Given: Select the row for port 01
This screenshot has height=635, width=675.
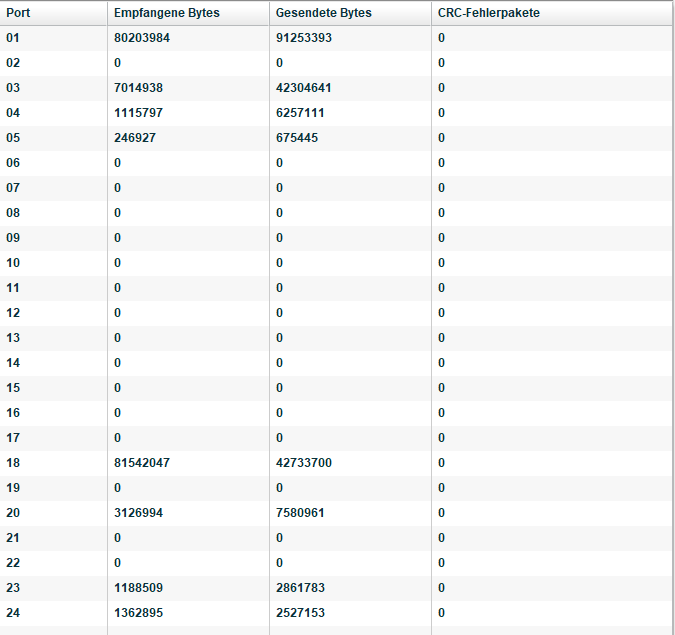Looking at the screenshot, I should [x=13, y=38].
